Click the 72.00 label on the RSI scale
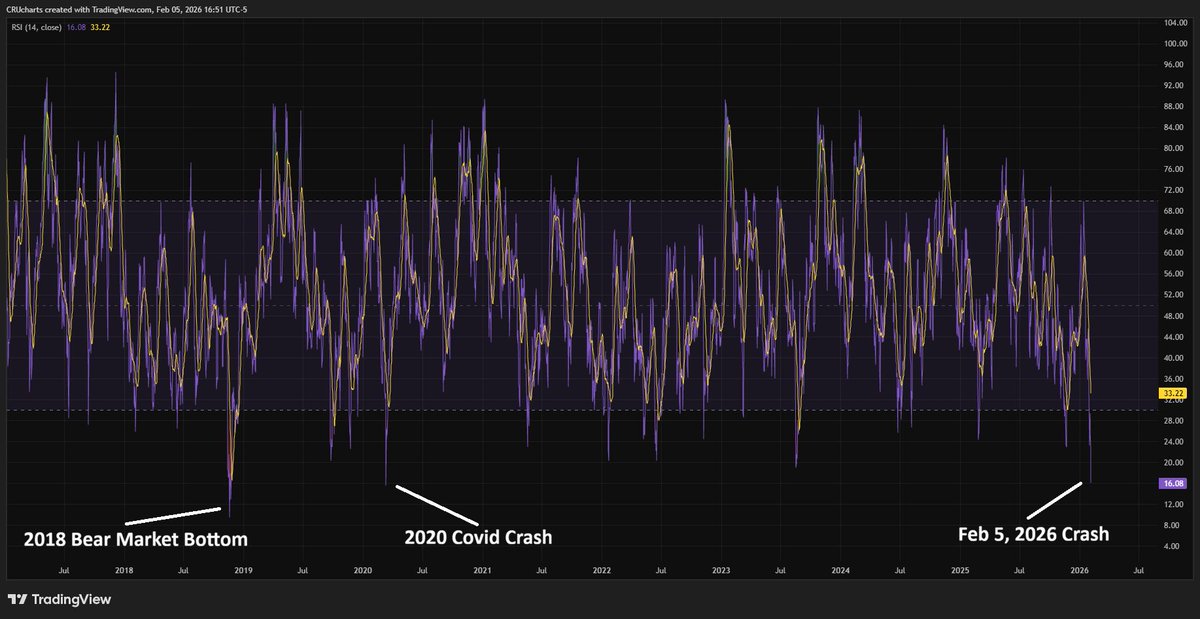The image size is (1200, 619). tap(1175, 190)
